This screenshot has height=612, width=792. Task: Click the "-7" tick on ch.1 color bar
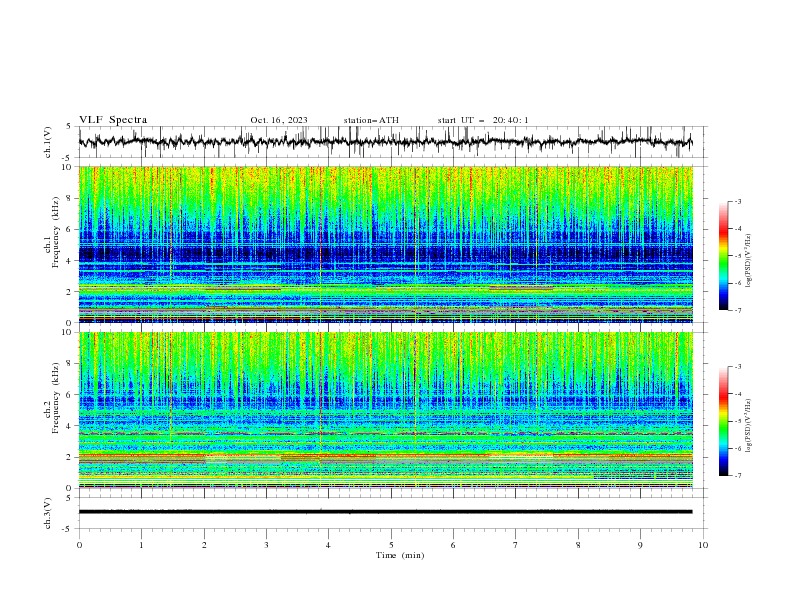(737, 310)
